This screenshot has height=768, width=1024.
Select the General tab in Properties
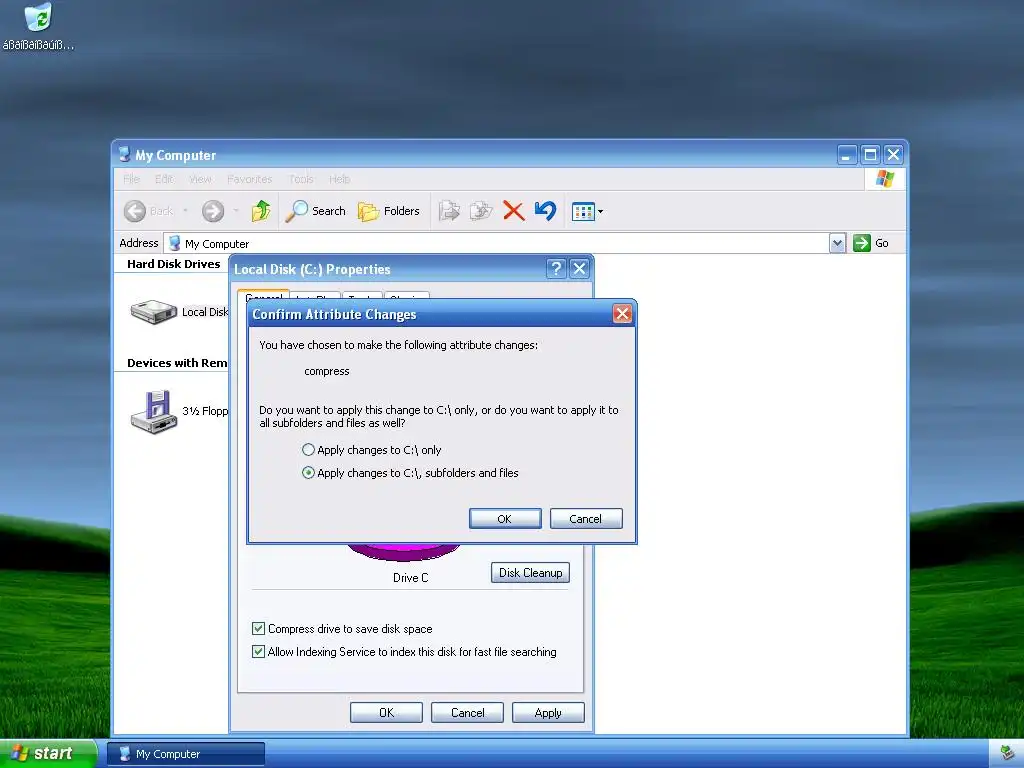point(263,295)
